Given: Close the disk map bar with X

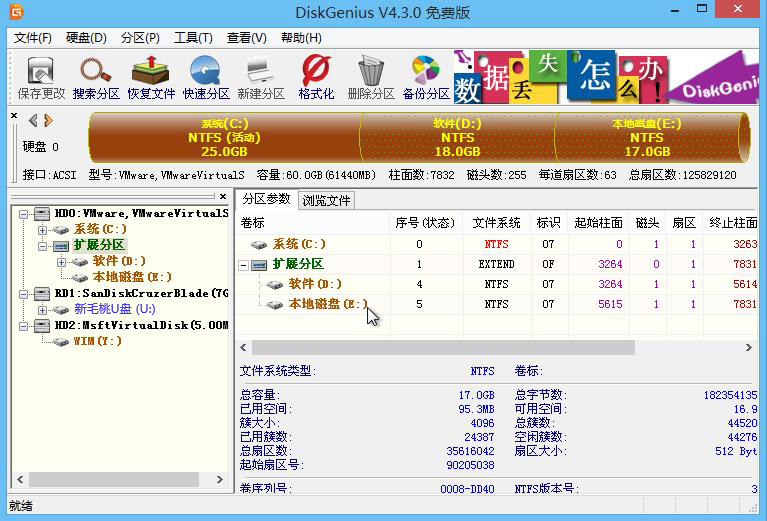Looking at the screenshot, I should (14, 116).
